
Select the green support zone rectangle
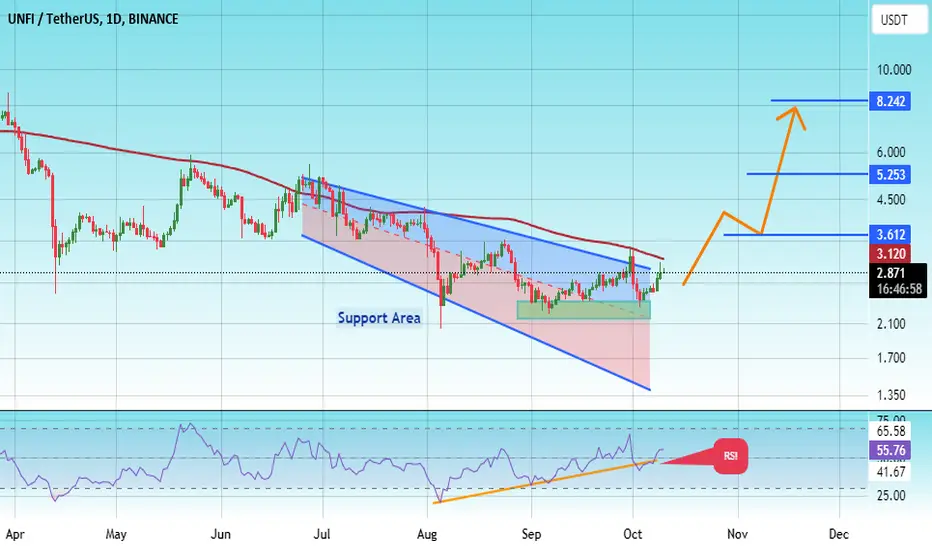click(x=584, y=310)
